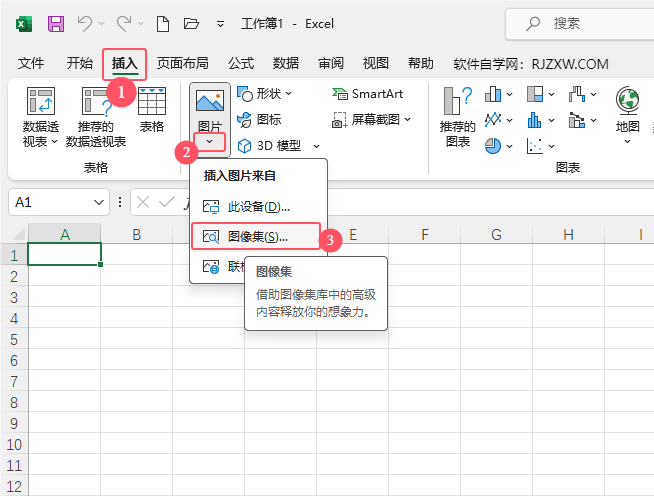Screen dimensions: 654x496
Task: Switch to the 审阅 tab
Action: click(x=331, y=63)
